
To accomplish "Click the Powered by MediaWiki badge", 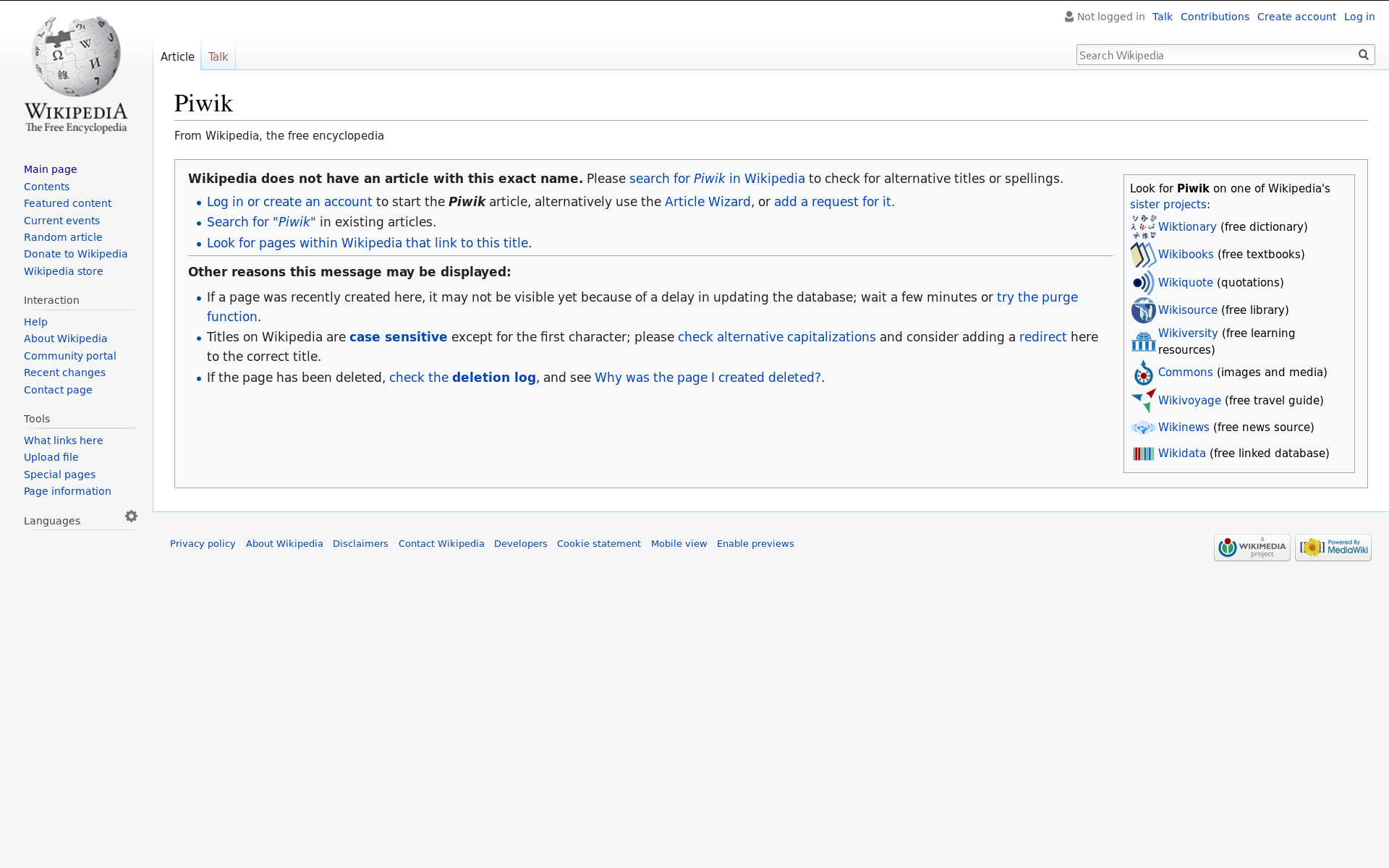I will [x=1333, y=548].
